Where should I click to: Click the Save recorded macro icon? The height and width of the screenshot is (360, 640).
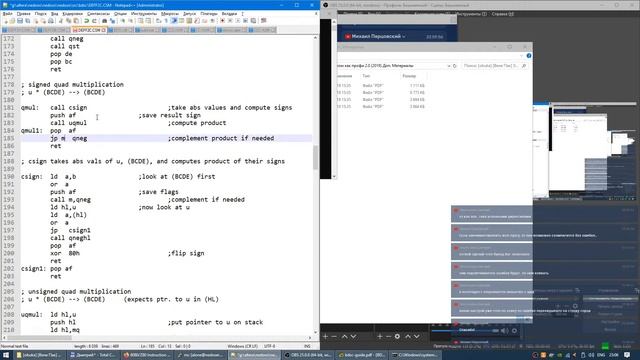click(x=253, y=20)
